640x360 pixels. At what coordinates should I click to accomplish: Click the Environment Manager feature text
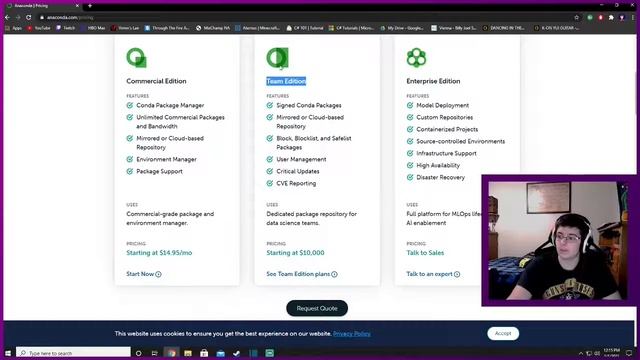coord(167,159)
